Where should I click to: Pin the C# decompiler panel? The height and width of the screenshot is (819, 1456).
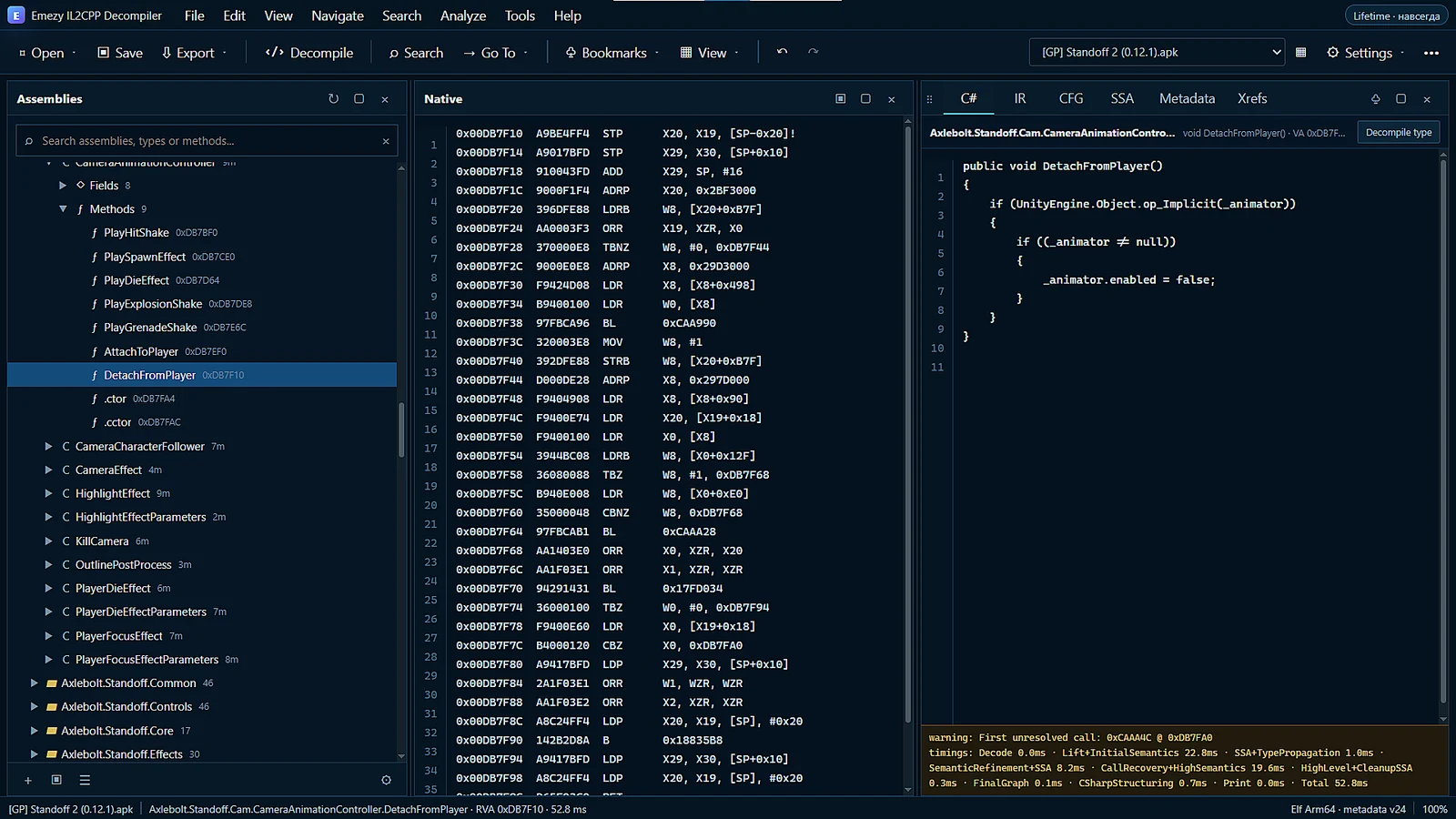pos(1375,99)
